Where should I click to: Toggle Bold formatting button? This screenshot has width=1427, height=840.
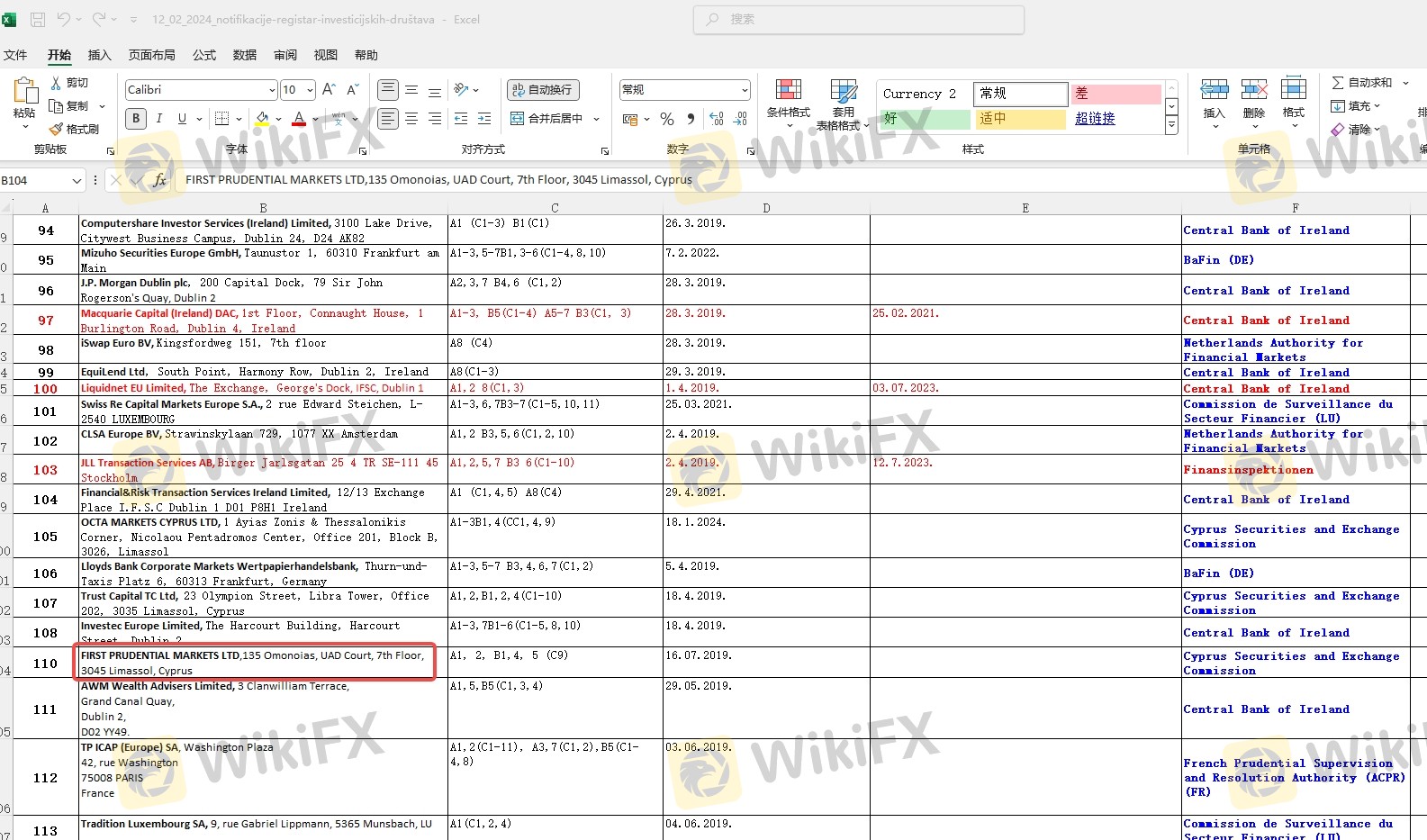136,119
